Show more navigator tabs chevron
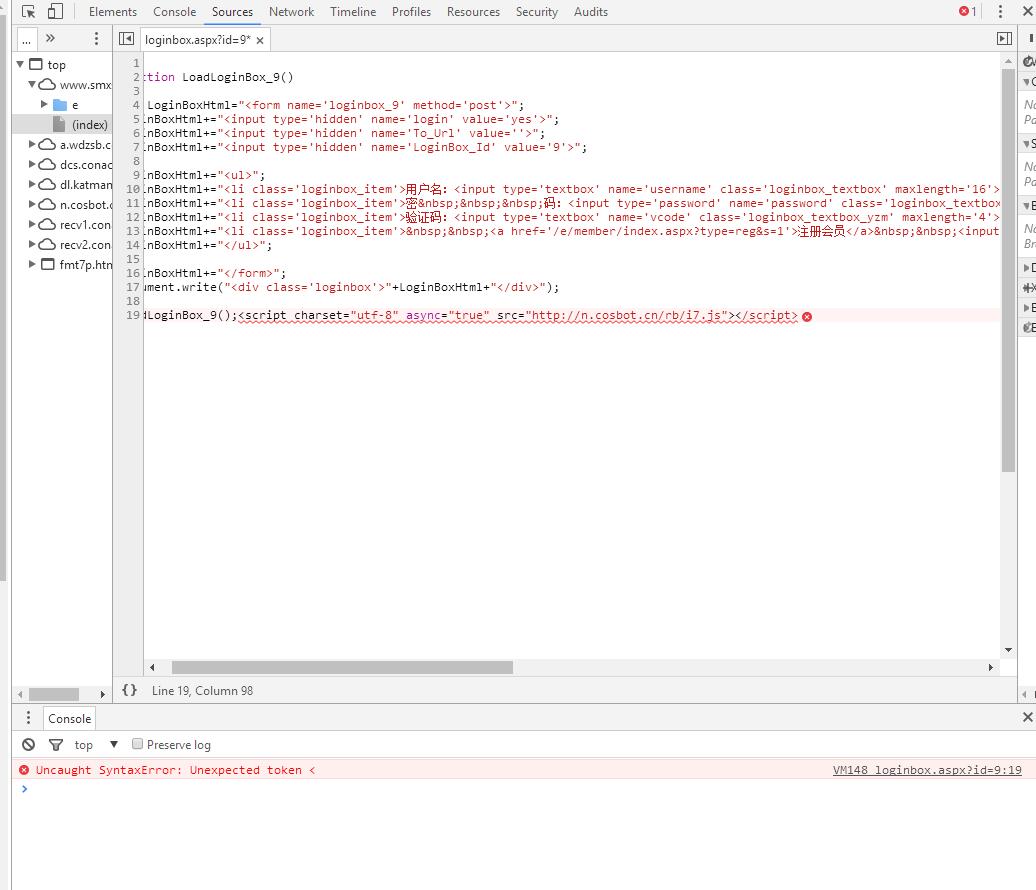This screenshot has width=1036, height=890. click(x=50, y=38)
